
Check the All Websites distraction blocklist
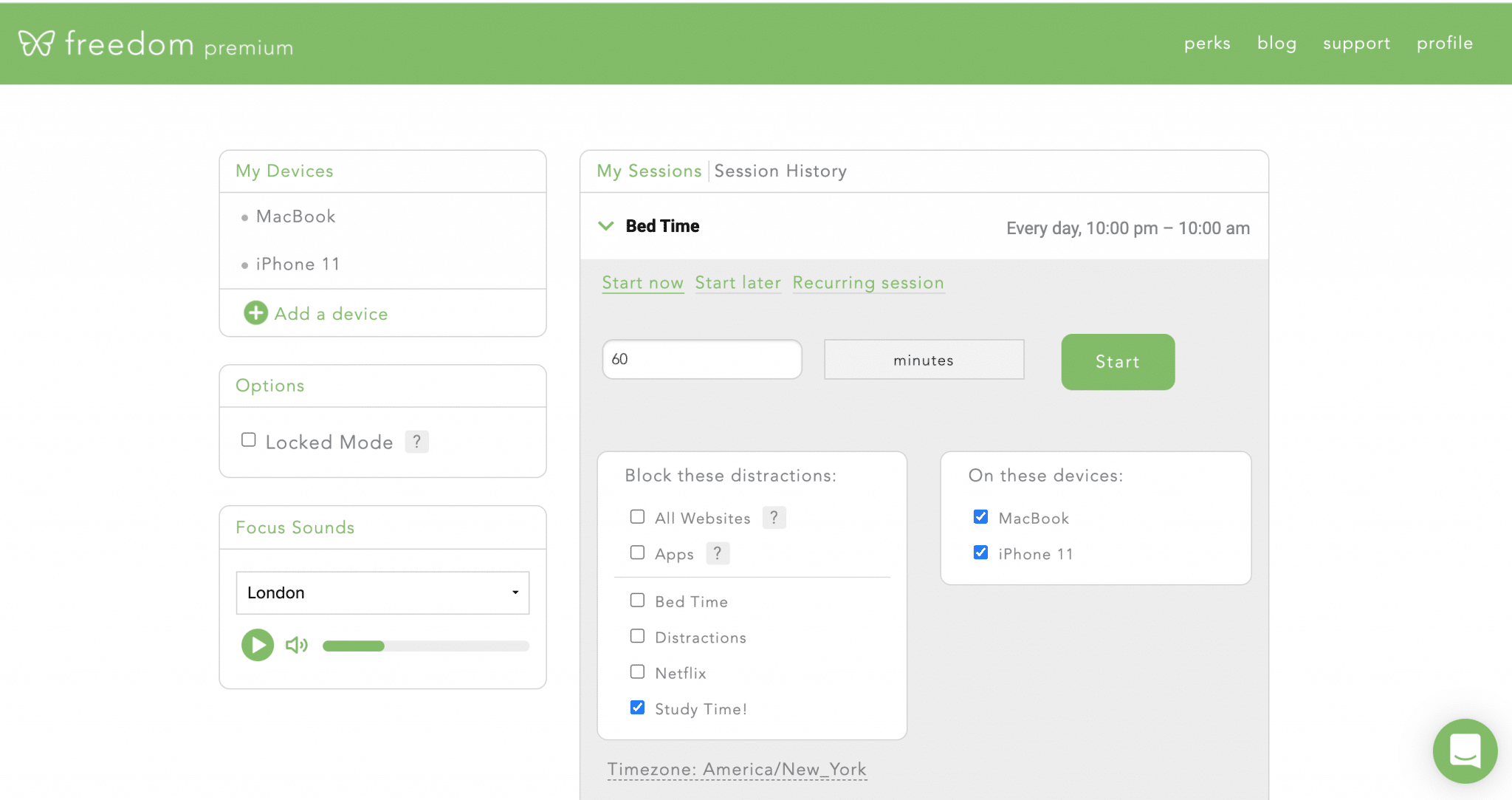(x=636, y=516)
